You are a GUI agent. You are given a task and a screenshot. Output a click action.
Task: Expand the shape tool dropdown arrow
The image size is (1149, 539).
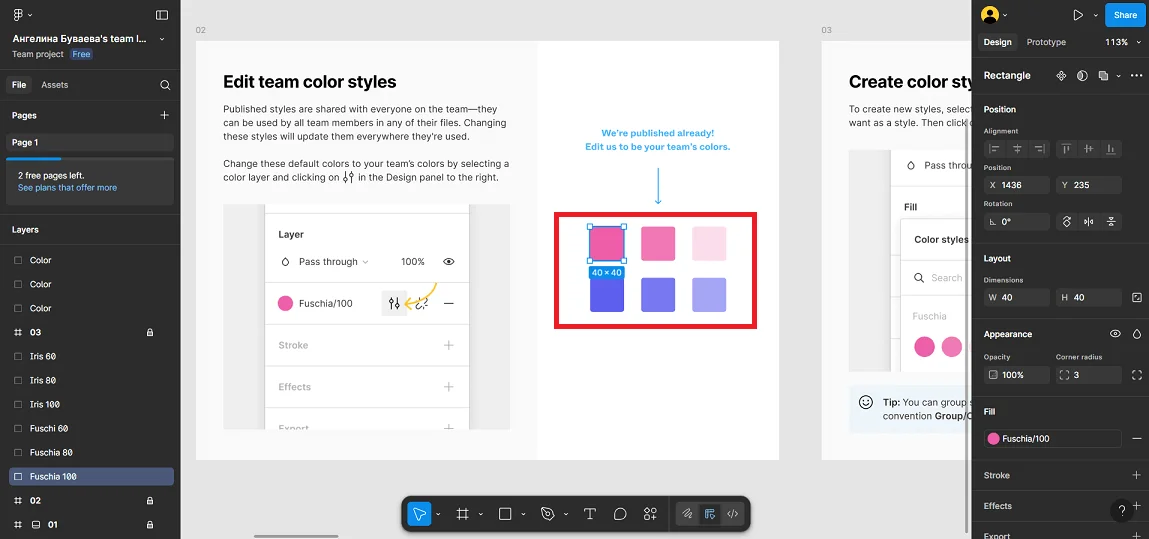coord(523,515)
